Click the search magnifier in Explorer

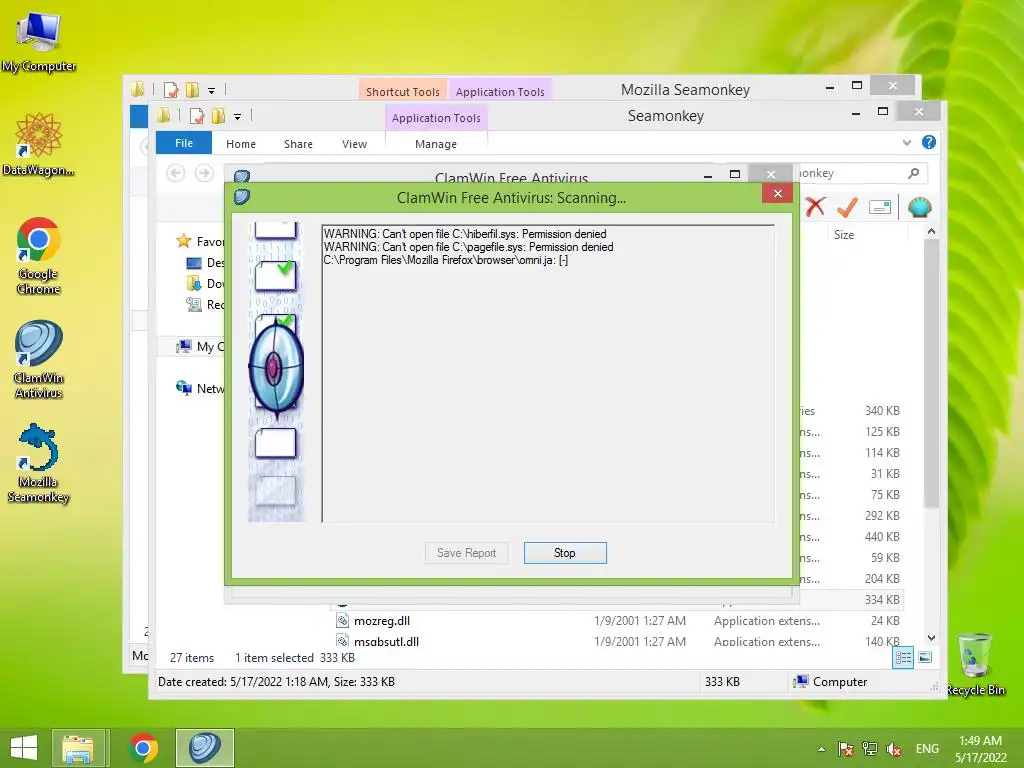pos(914,173)
